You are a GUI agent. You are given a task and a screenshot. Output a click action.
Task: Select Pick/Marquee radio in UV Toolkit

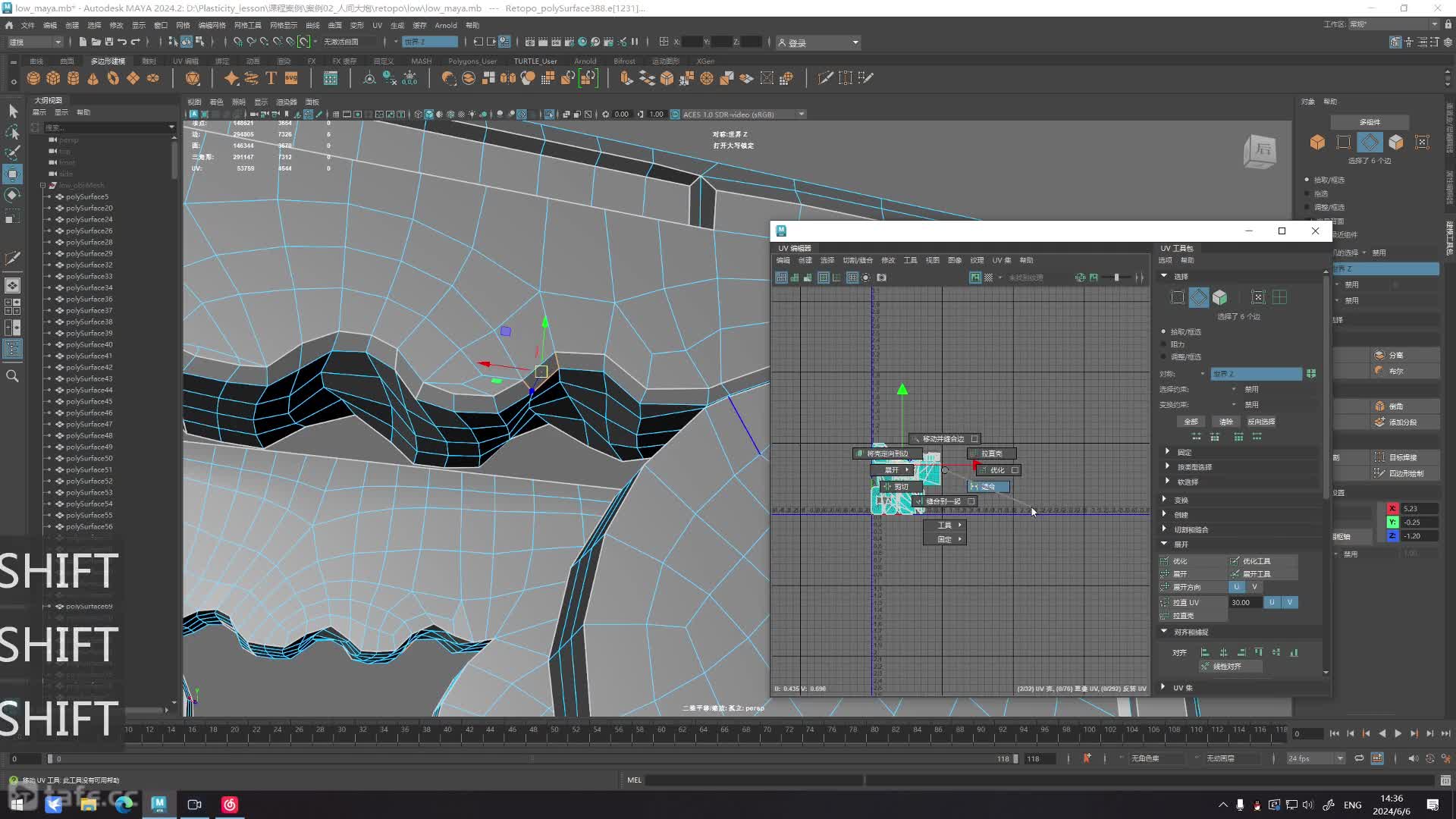coord(1163,331)
